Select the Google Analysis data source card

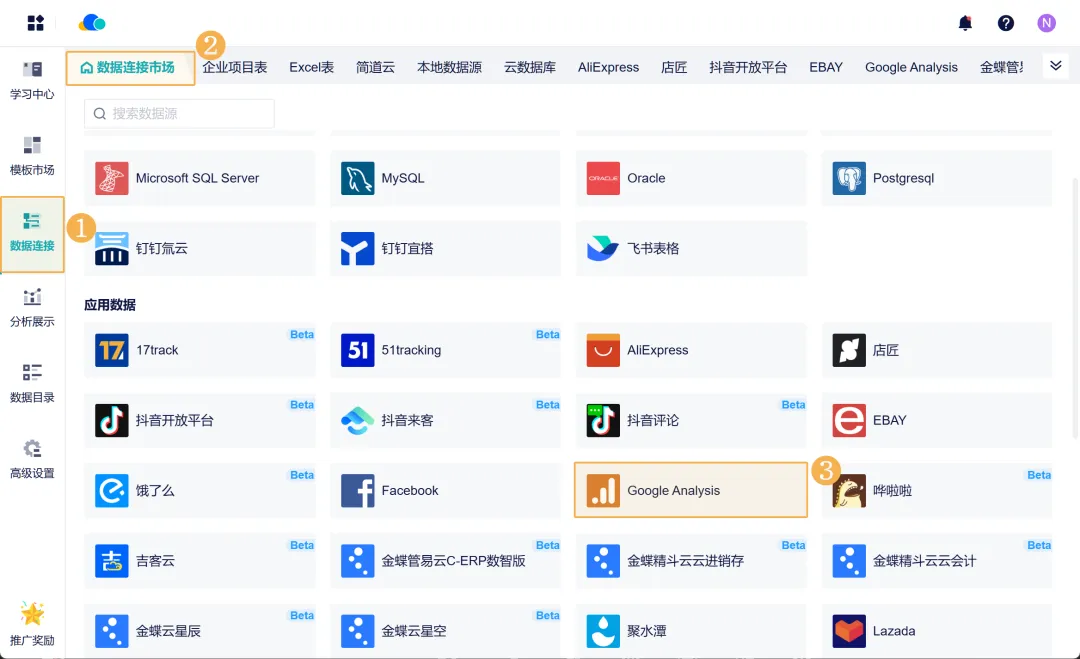[690, 490]
